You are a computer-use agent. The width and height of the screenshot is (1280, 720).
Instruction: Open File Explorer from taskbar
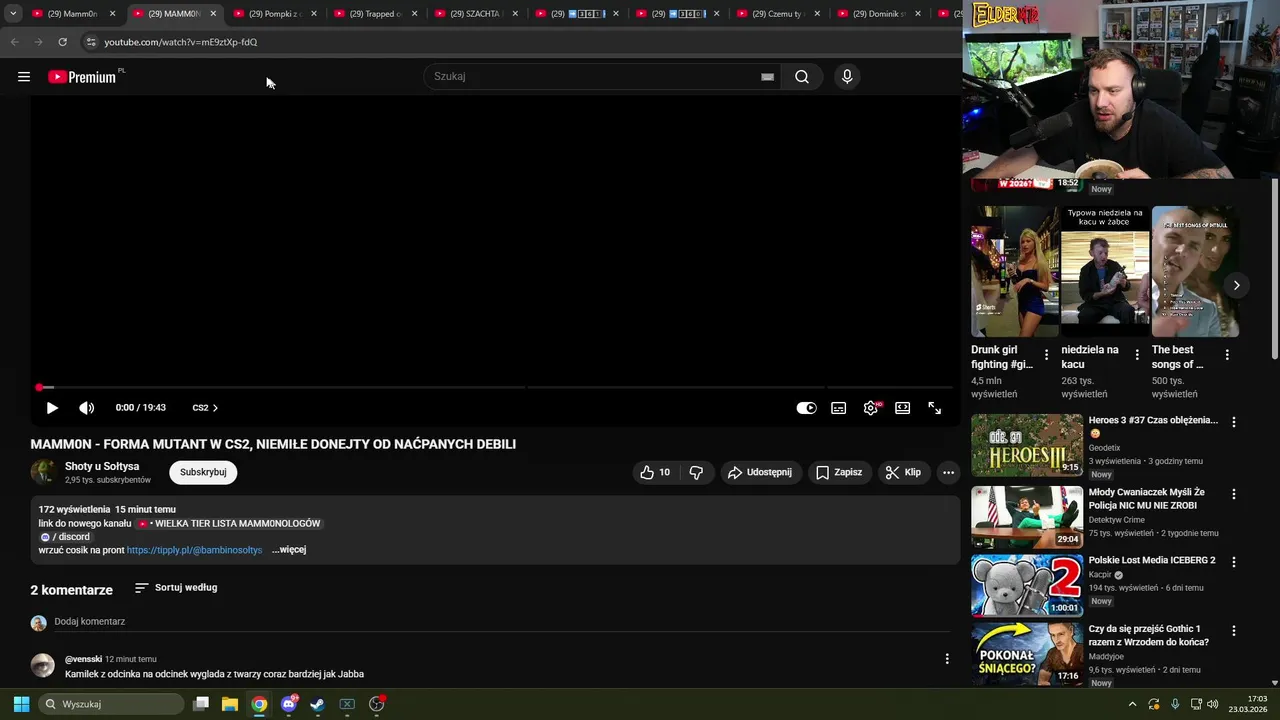click(x=230, y=704)
